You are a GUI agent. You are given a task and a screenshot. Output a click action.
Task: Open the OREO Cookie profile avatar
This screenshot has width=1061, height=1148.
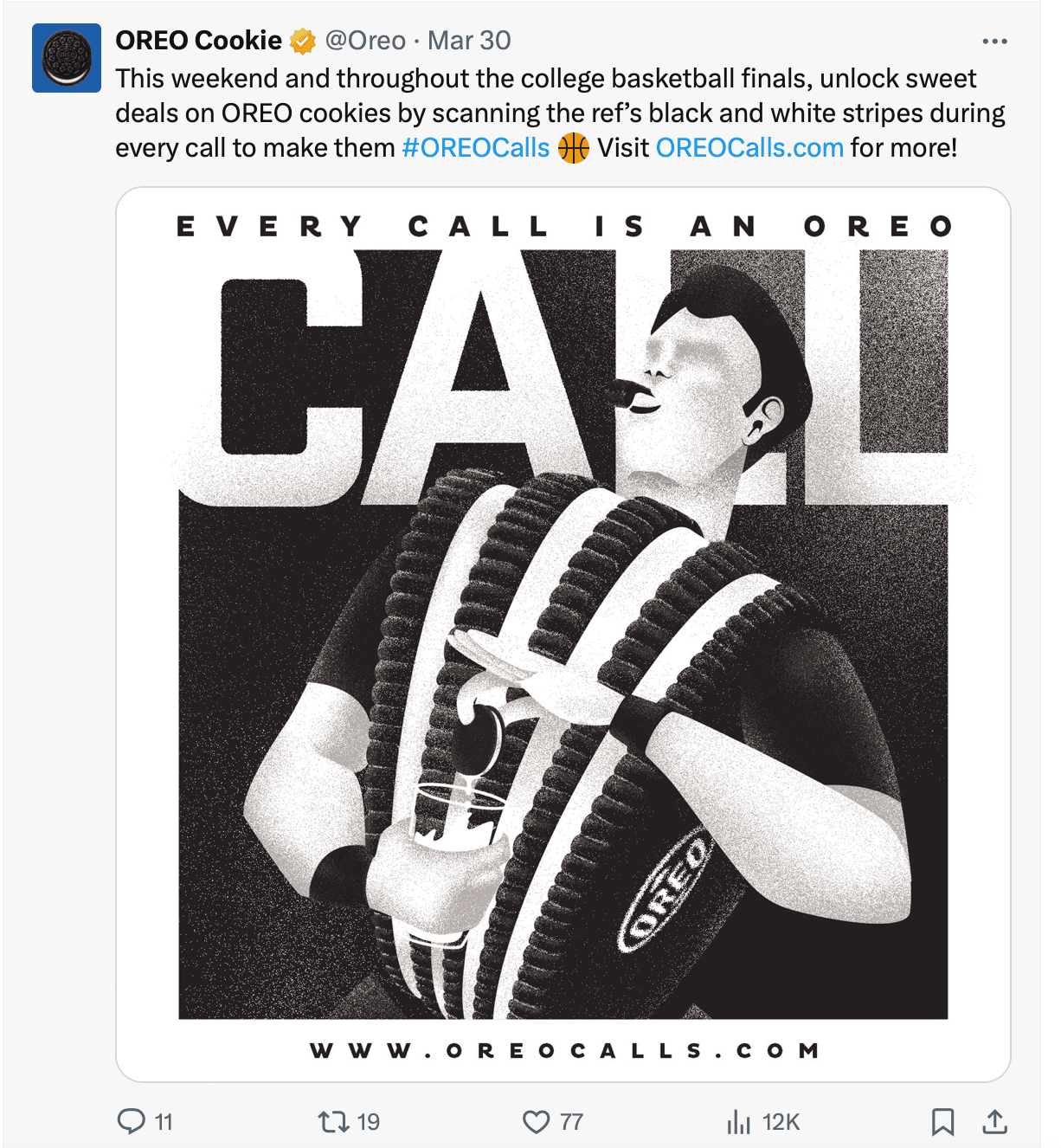(67, 58)
